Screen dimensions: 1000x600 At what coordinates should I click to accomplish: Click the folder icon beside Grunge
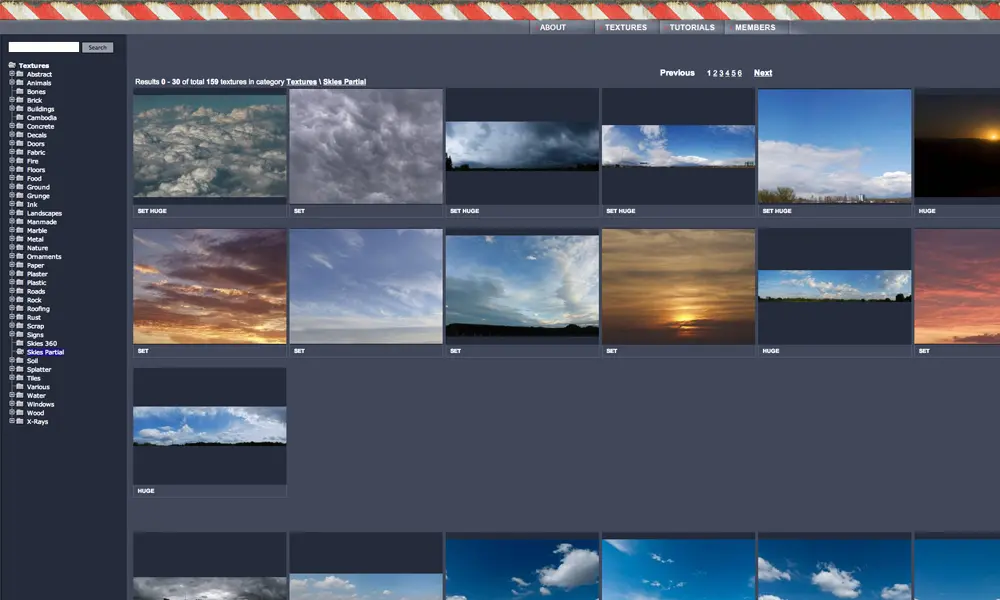pyautogui.click(x=20, y=195)
